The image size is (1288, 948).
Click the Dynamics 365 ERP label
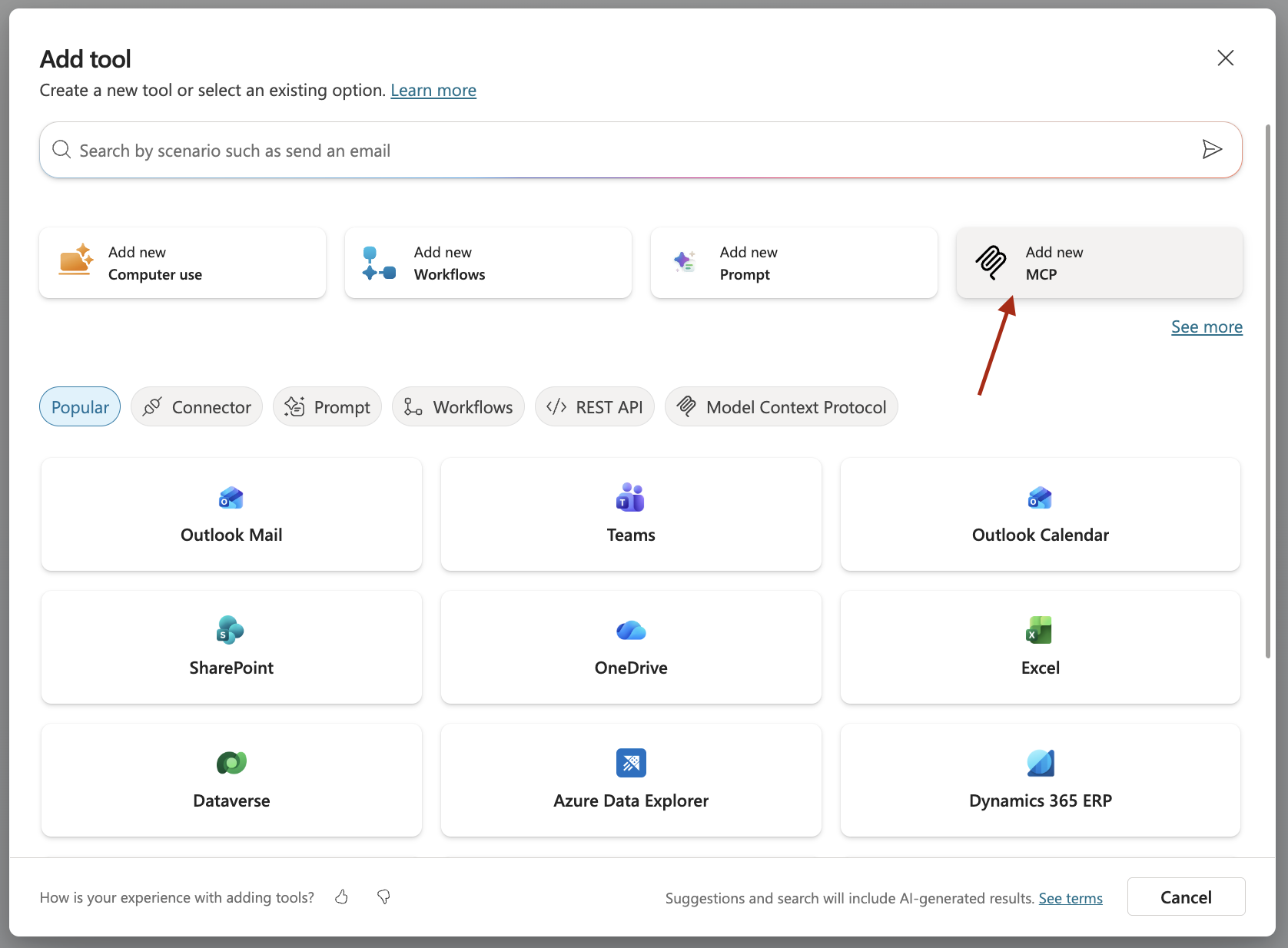click(1041, 800)
